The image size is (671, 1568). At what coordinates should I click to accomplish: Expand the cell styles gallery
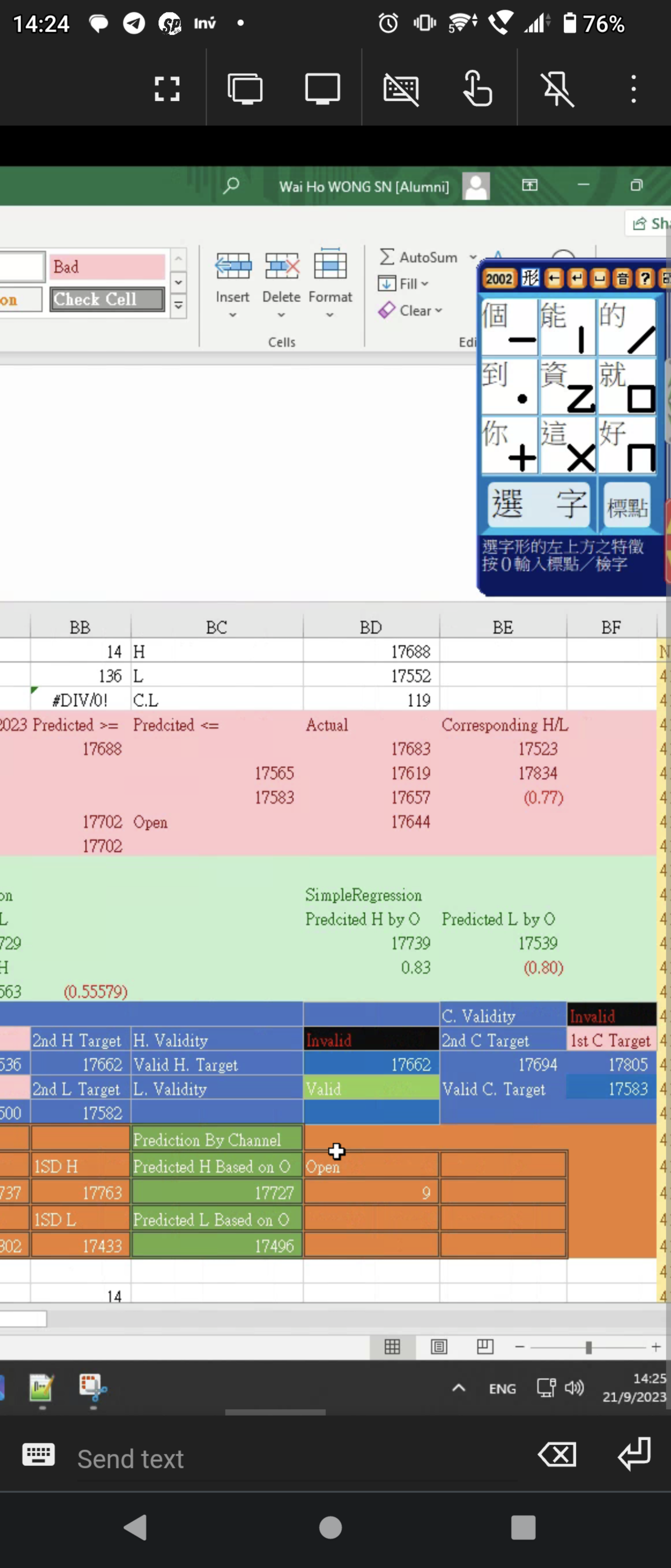[178, 305]
